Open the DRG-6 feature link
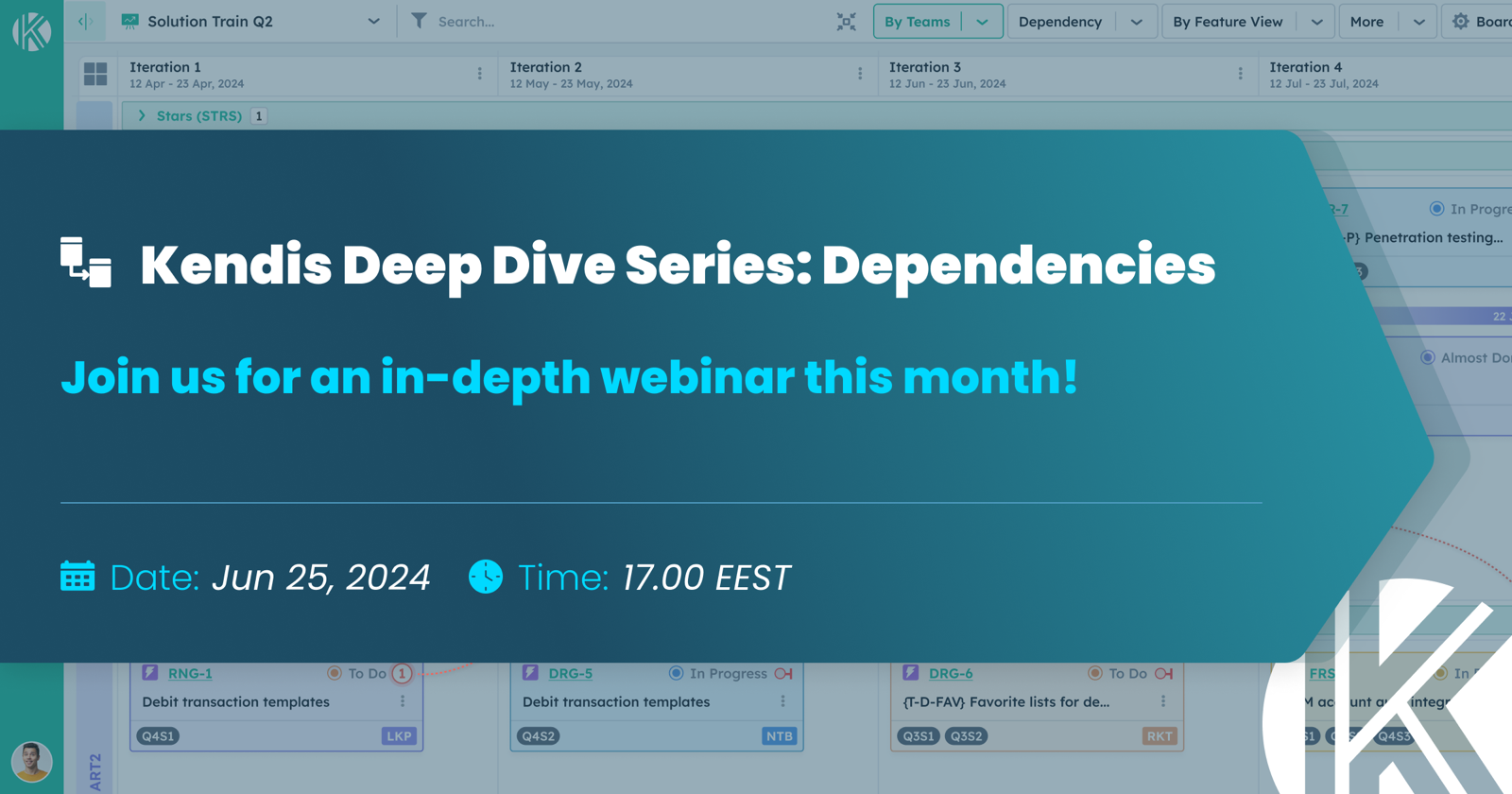The width and height of the screenshot is (1512, 794). [951, 674]
